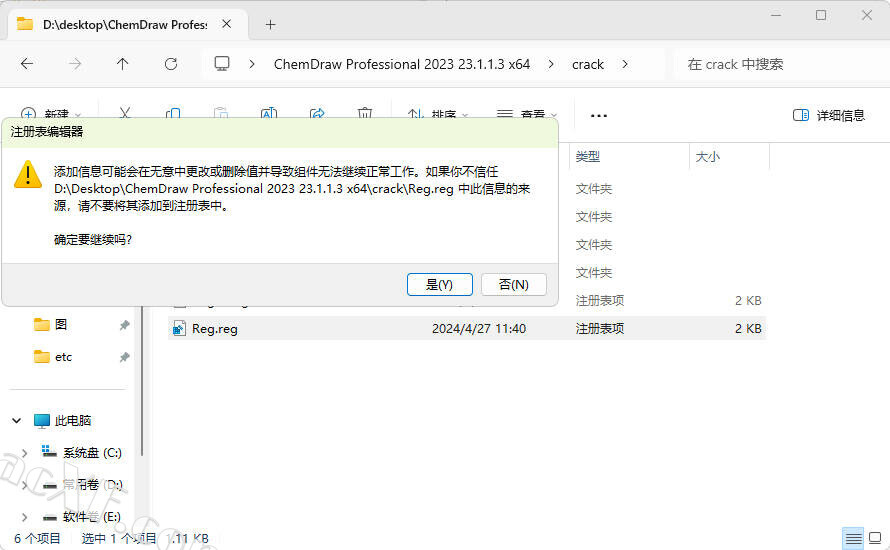Cancel with the 否(N) button

coord(513,284)
